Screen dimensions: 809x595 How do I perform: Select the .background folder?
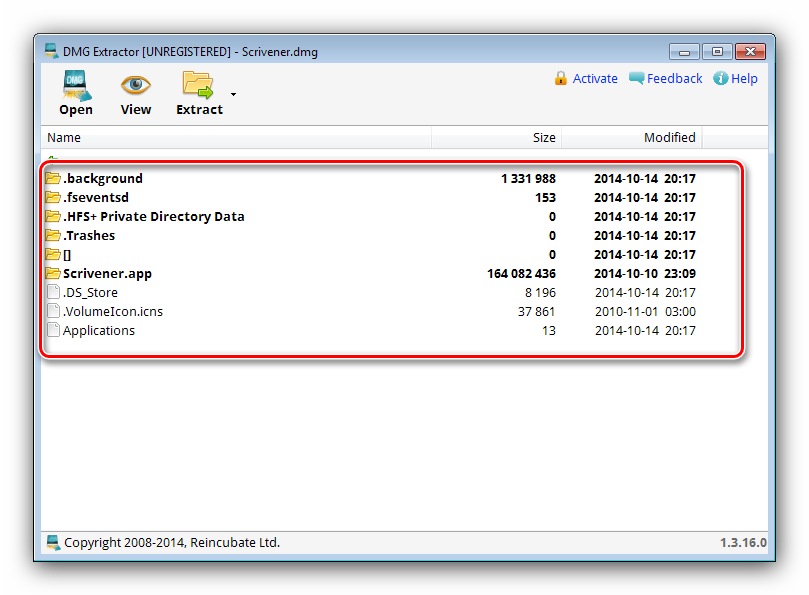(102, 178)
